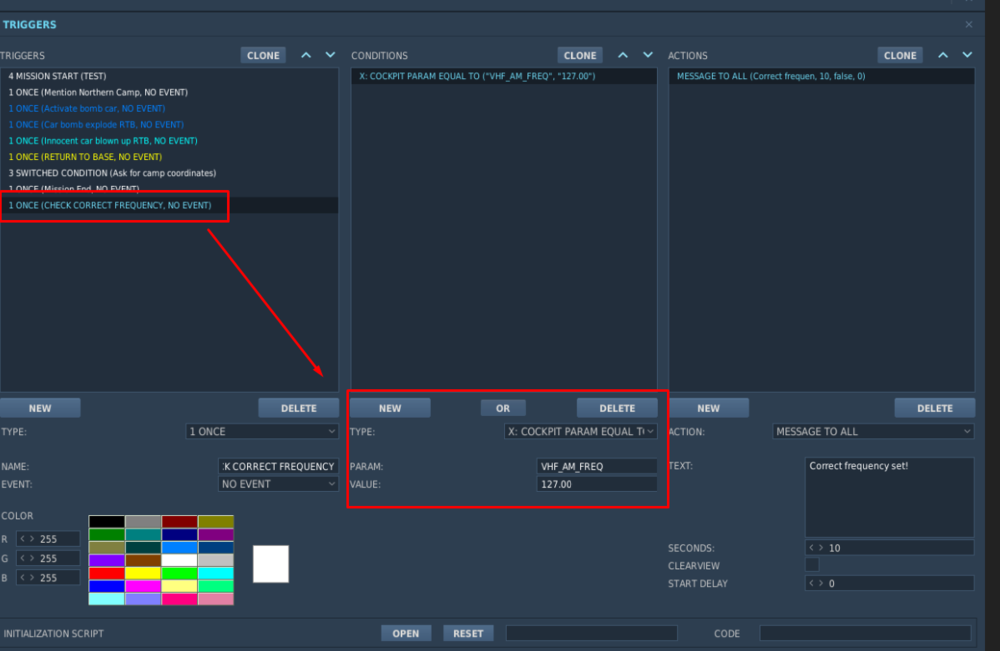
Task: Select COCKPIT PARAM EQUAL TO condition row
Action: (x=504, y=76)
